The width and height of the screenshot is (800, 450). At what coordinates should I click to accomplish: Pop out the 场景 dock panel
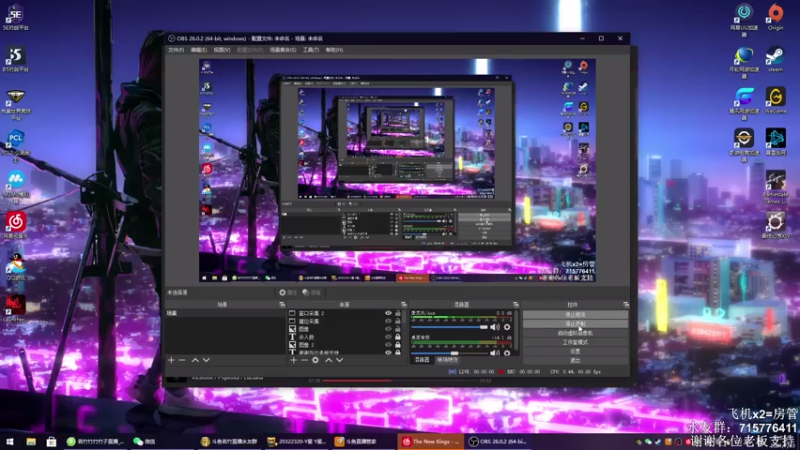point(282,305)
